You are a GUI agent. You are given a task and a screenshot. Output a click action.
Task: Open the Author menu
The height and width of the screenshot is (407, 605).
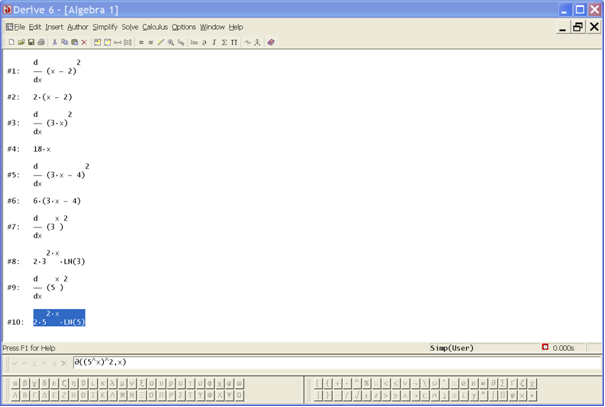pos(78,27)
